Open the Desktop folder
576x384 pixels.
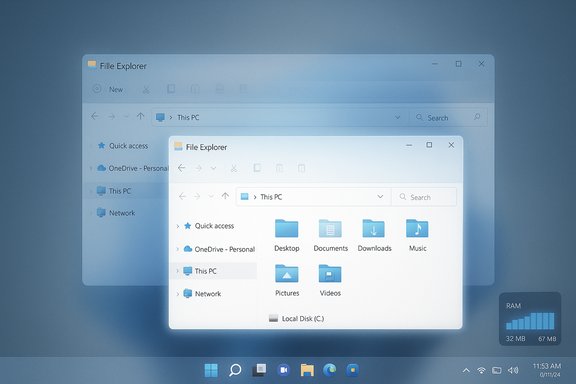[x=287, y=235]
